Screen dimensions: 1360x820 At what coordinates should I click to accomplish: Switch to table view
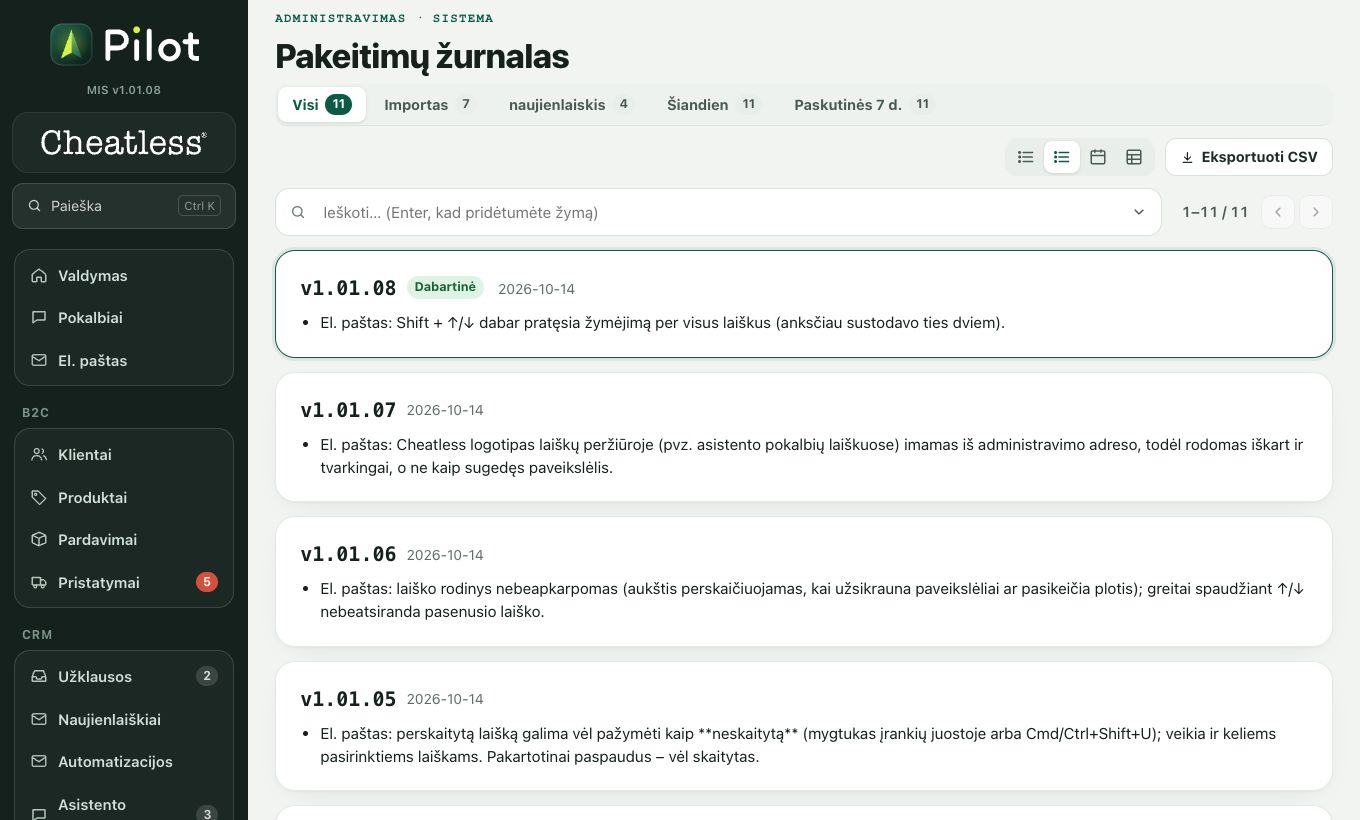pos(1134,157)
